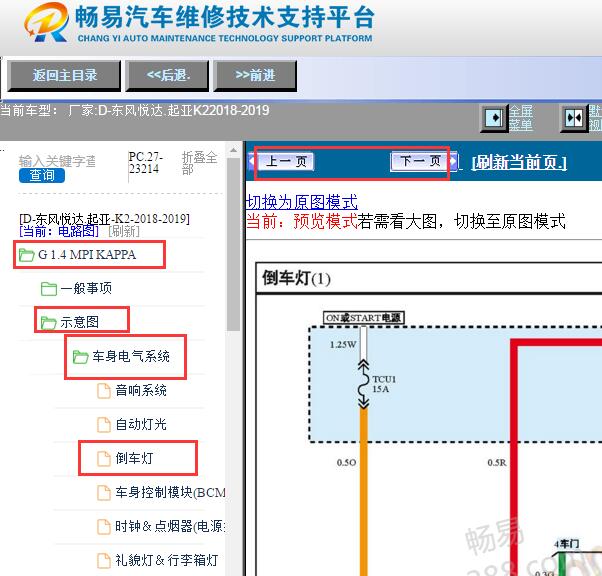602x576 pixels.
Task: Click 刷新当前页 link
Action: [x=519, y=162]
